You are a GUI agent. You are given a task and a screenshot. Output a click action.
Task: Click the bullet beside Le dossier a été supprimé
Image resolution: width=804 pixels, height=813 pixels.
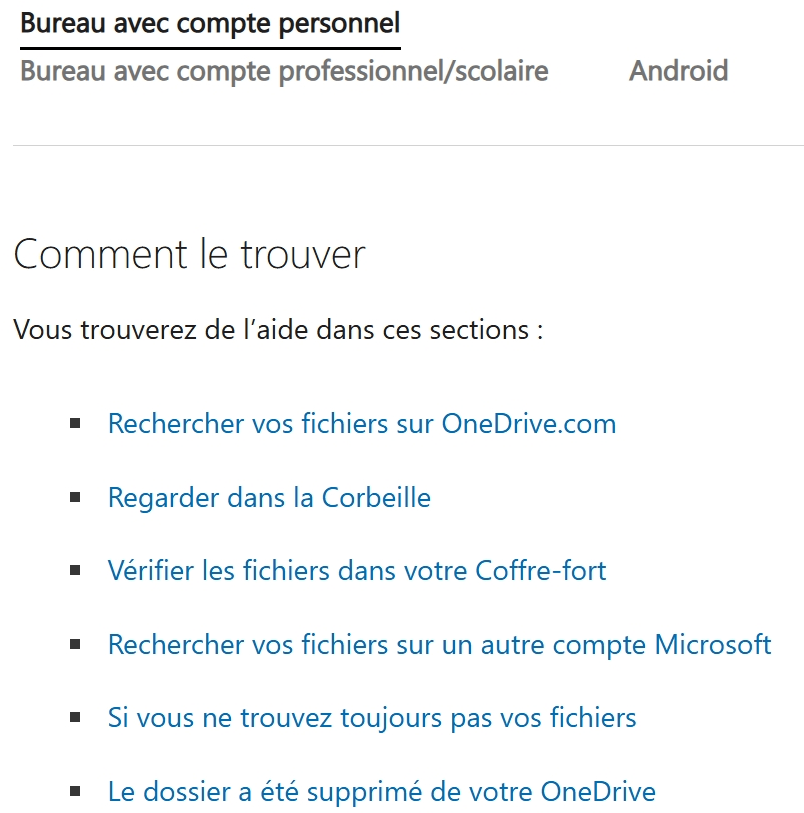75,792
